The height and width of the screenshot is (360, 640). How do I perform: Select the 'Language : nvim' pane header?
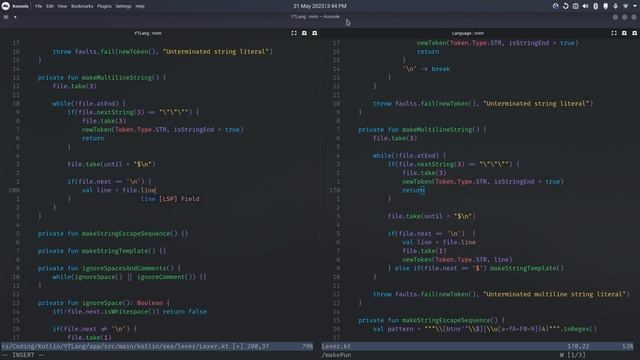tap(468, 33)
